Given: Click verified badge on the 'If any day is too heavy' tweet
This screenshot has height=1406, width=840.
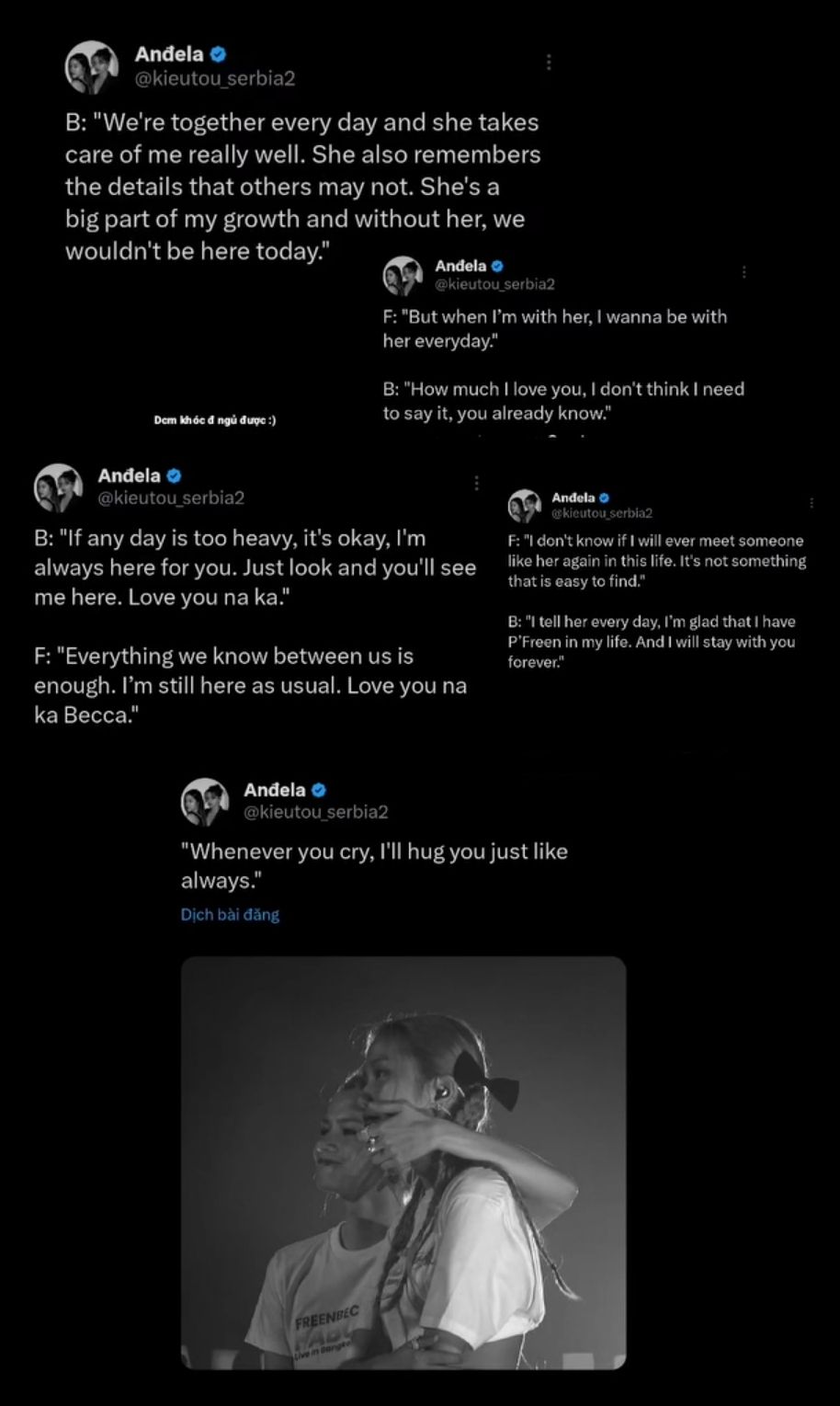Looking at the screenshot, I should coord(175,475).
